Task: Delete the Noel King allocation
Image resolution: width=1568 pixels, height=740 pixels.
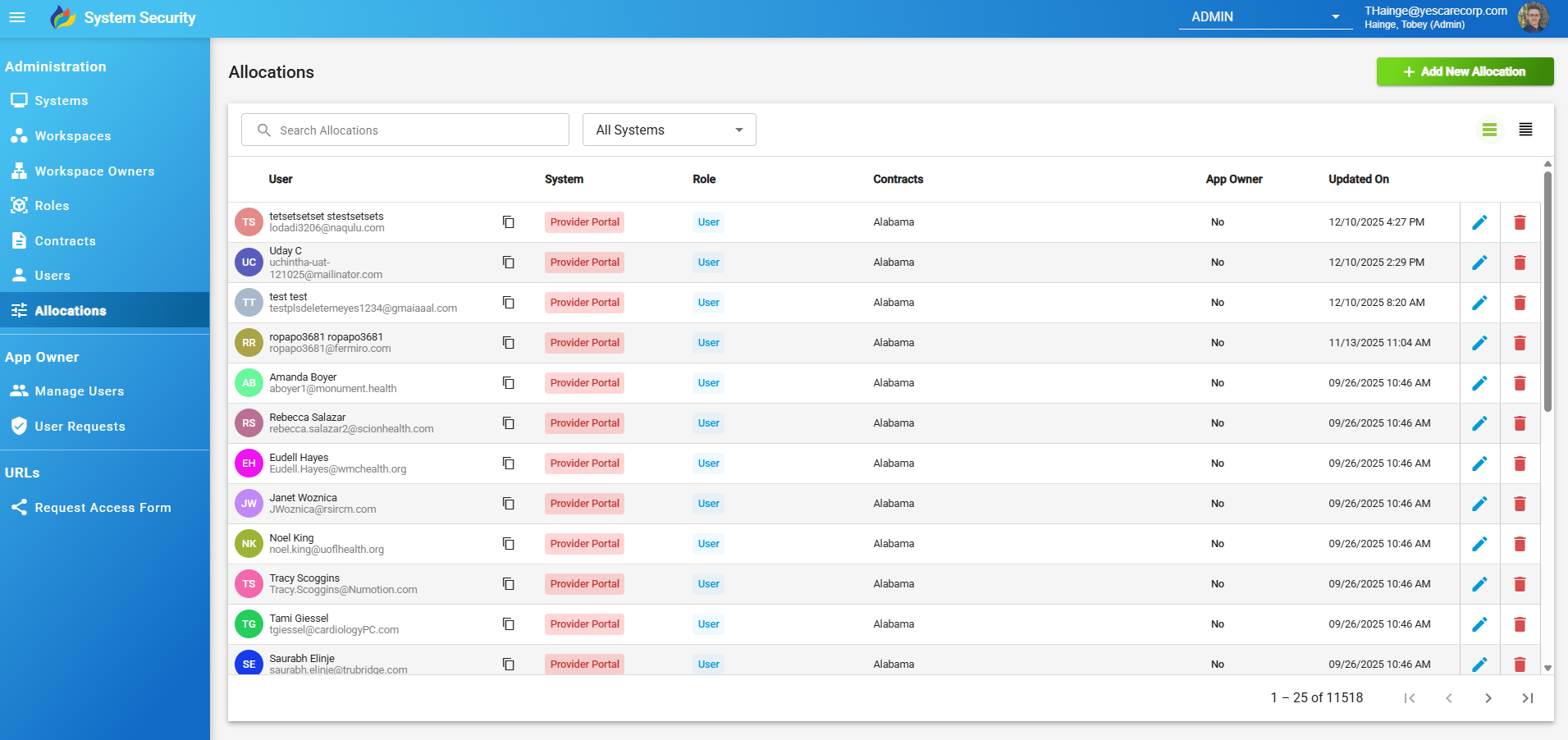Action: pyautogui.click(x=1520, y=544)
